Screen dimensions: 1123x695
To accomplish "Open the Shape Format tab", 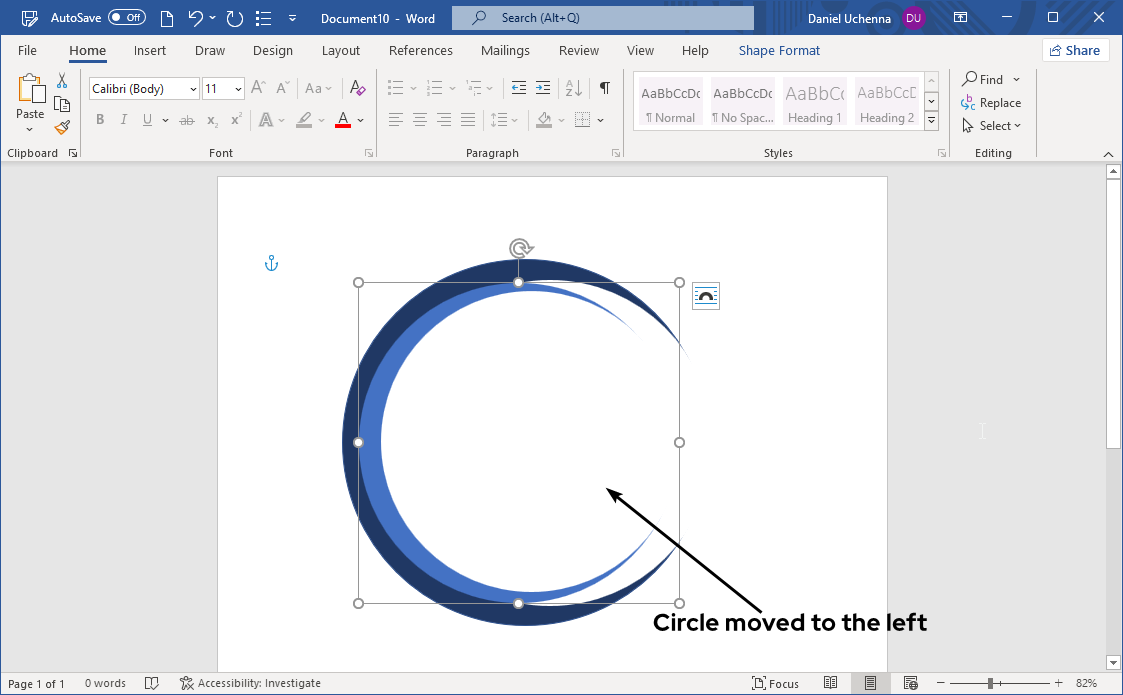I will 779,50.
